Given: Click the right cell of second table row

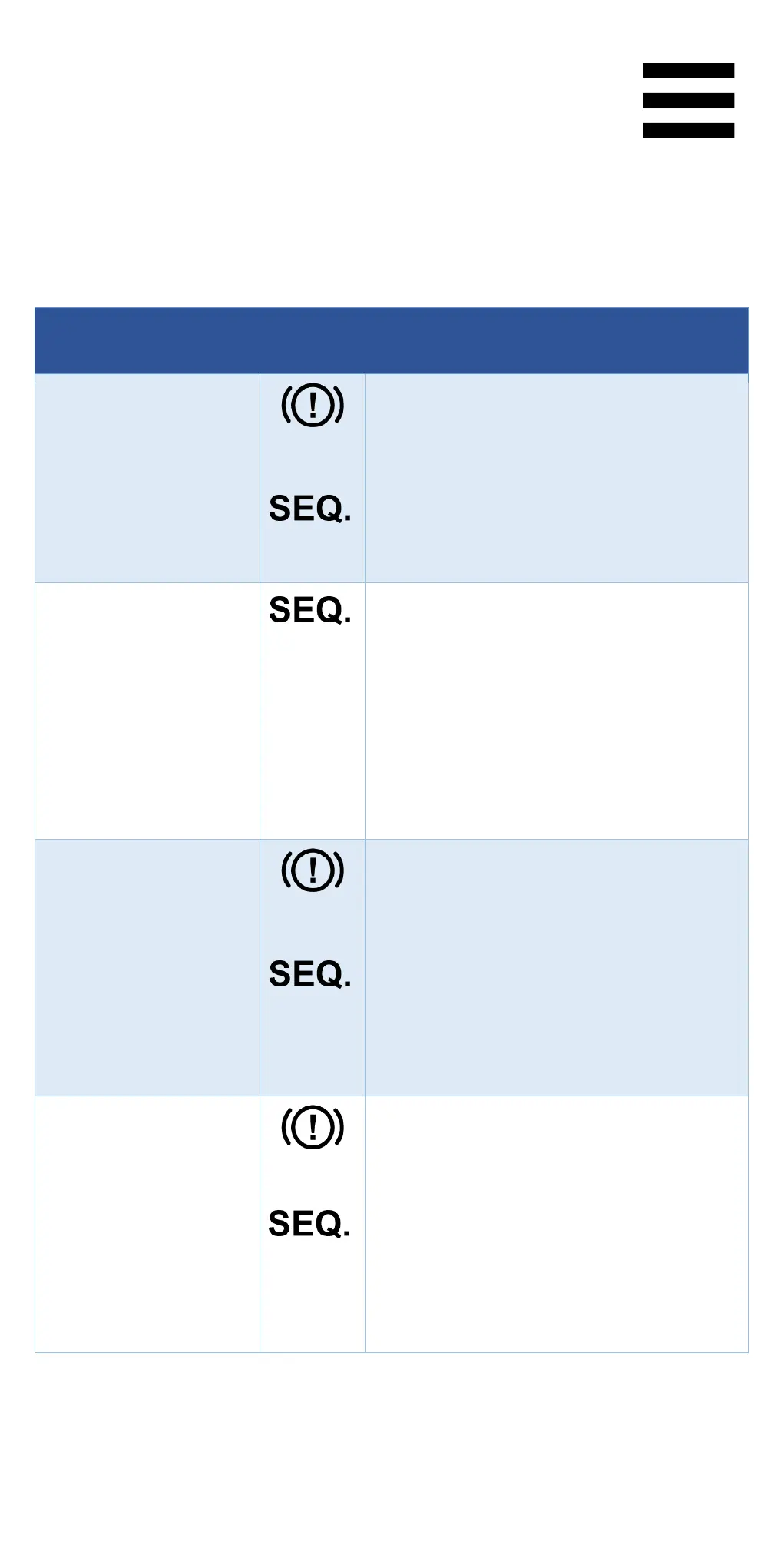Looking at the screenshot, I should tap(556, 711).
